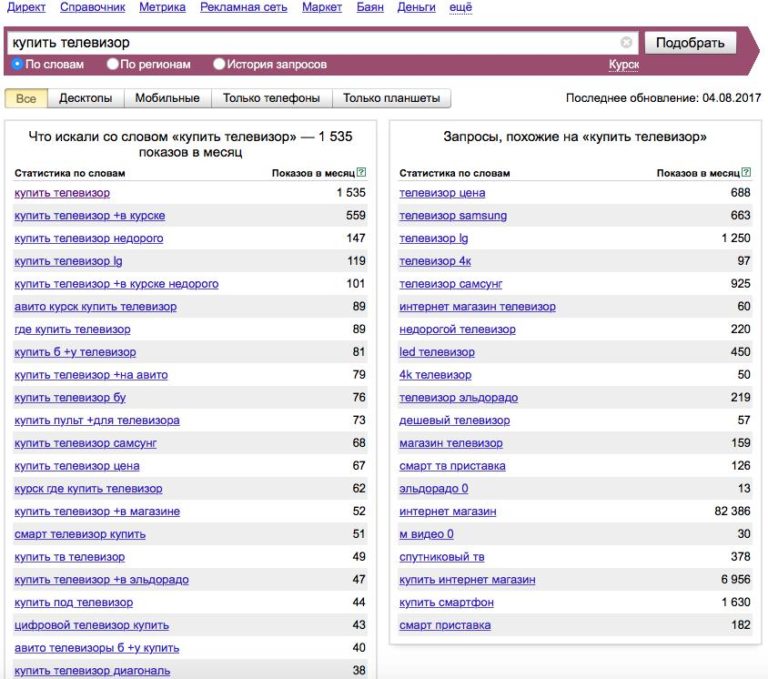
Task: Open 'цифровой телевизор купить' link
Action: coord(92,626)
